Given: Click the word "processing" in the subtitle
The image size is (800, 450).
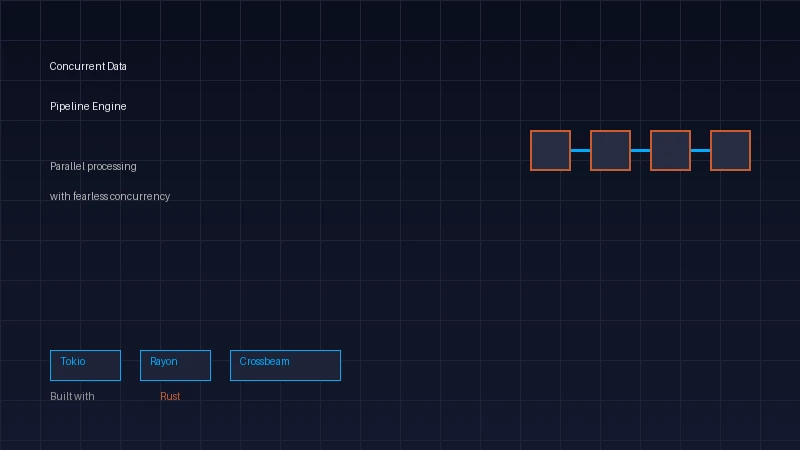Looking at the screenshot, I should click(x=112, y=167).
